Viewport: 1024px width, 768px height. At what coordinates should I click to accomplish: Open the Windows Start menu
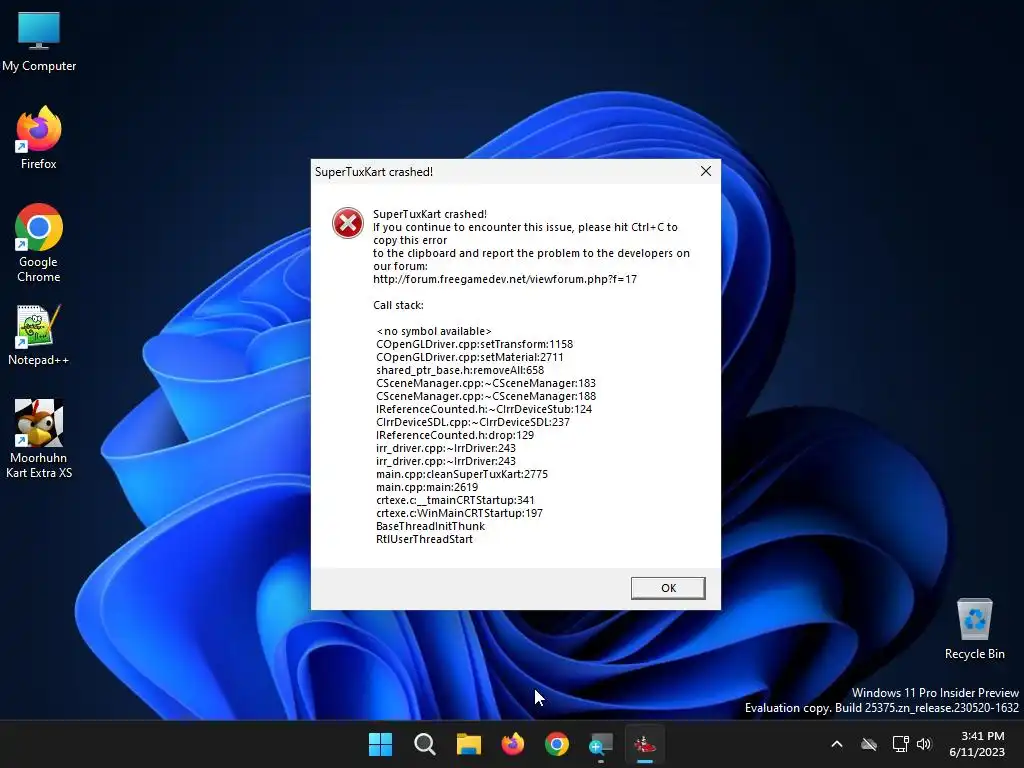click(380, 744)
